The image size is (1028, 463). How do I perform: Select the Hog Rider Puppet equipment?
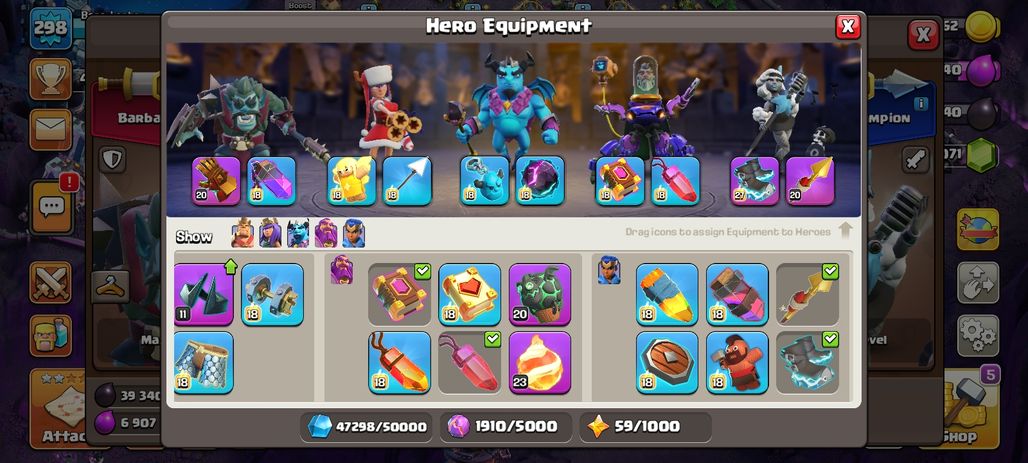(737, 363)
